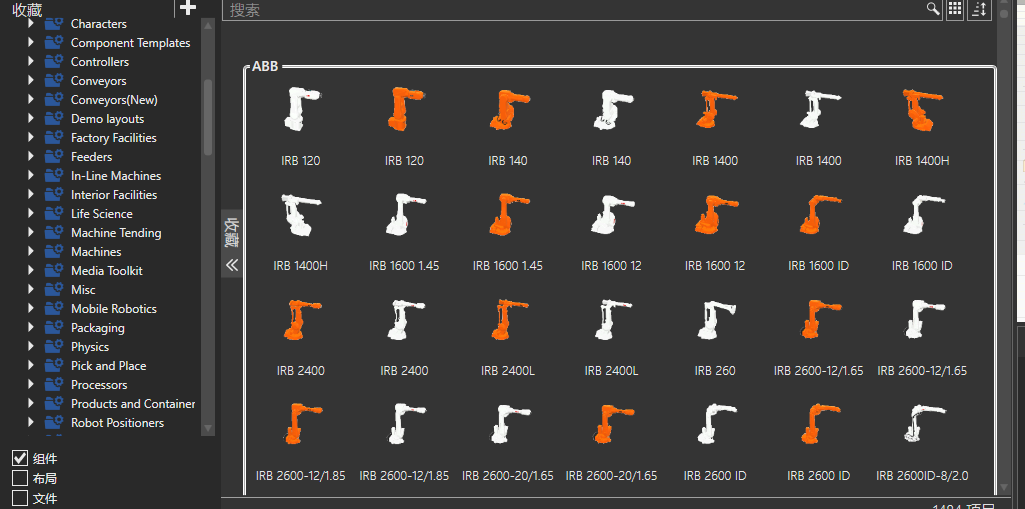This screenshot has width=1025, height=509.
Task: Click the Media Toolkit folder icon
Action: [x=54, y=271]
